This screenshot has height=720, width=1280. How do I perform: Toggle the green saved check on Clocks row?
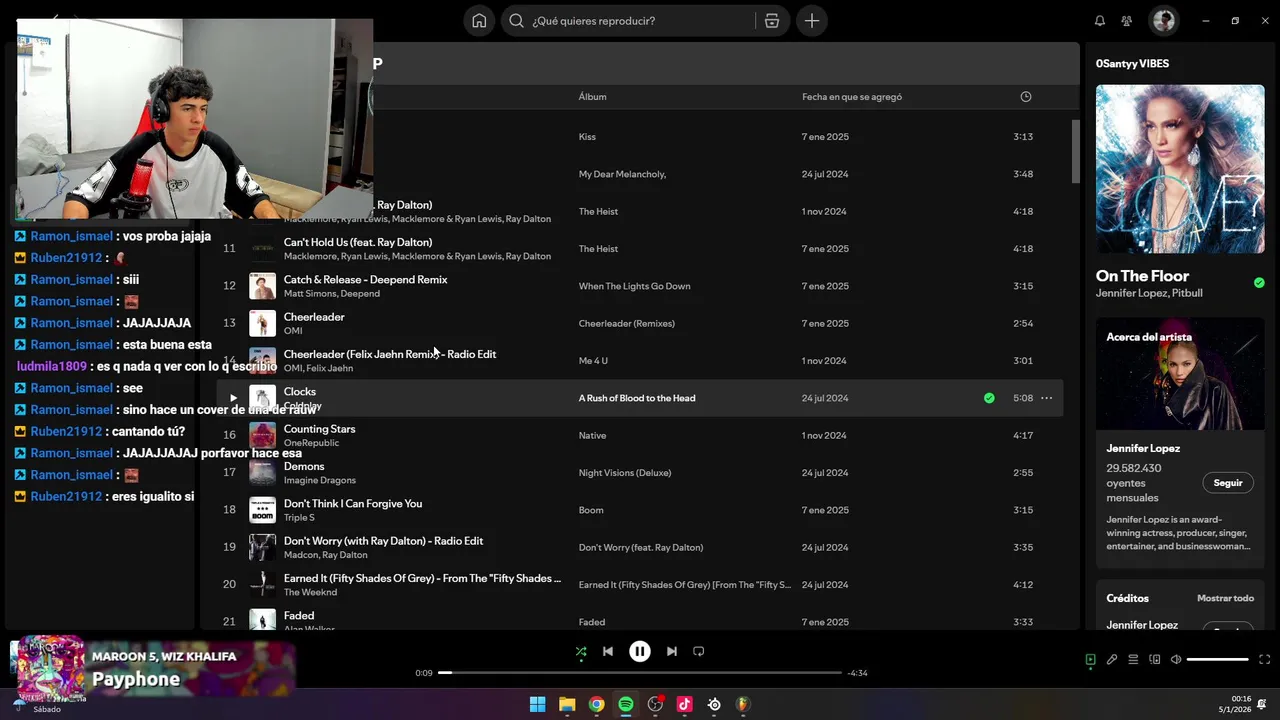(989, 398)
